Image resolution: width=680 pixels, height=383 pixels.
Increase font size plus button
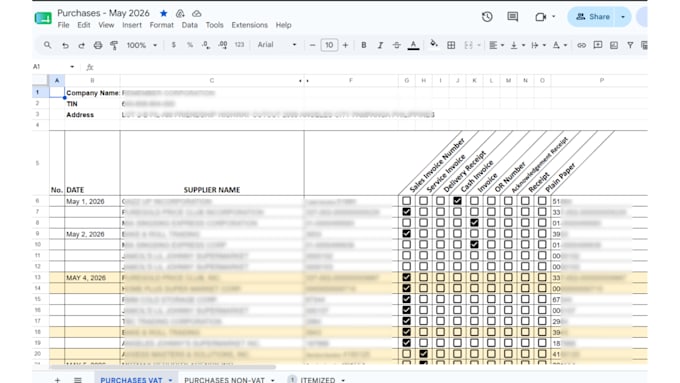coord(345,45)
